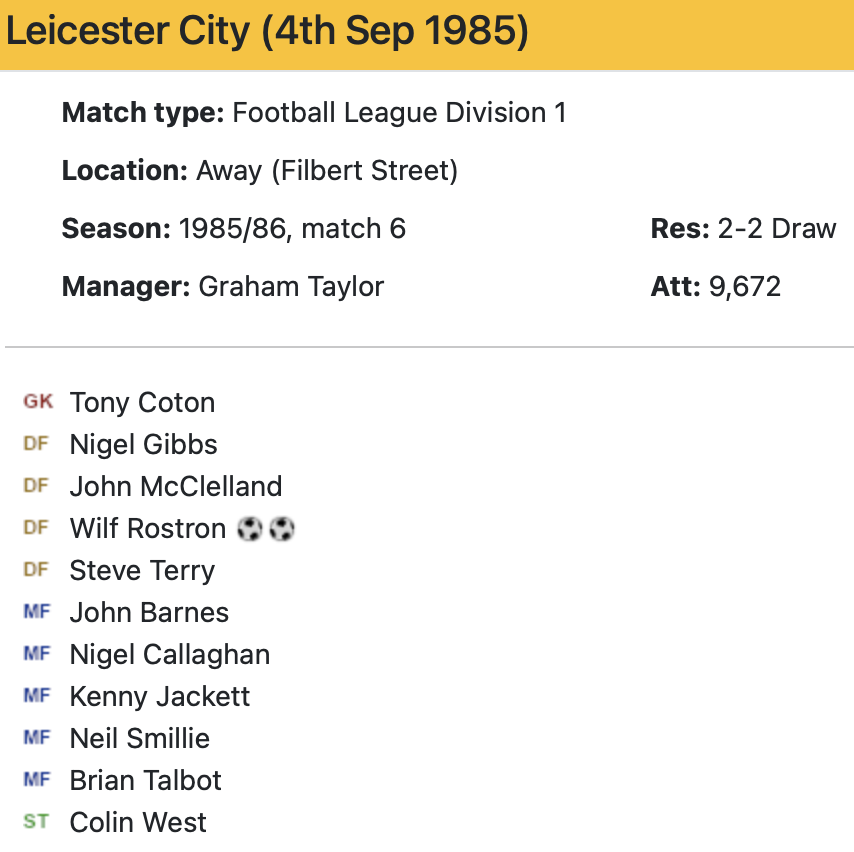Click the Leicester City match heading
854x852 pixels.
point(267,32)
